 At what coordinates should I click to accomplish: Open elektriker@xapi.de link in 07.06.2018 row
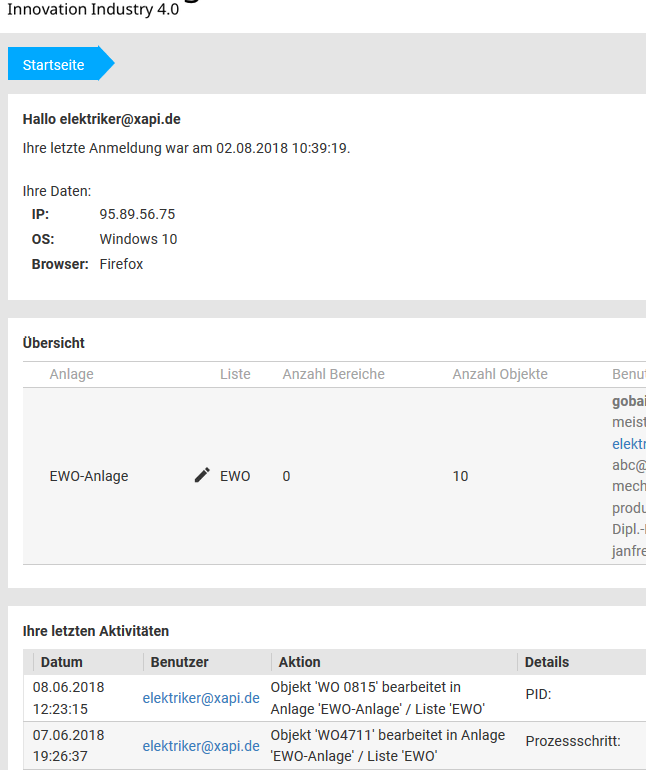click(x=201, y=745)
